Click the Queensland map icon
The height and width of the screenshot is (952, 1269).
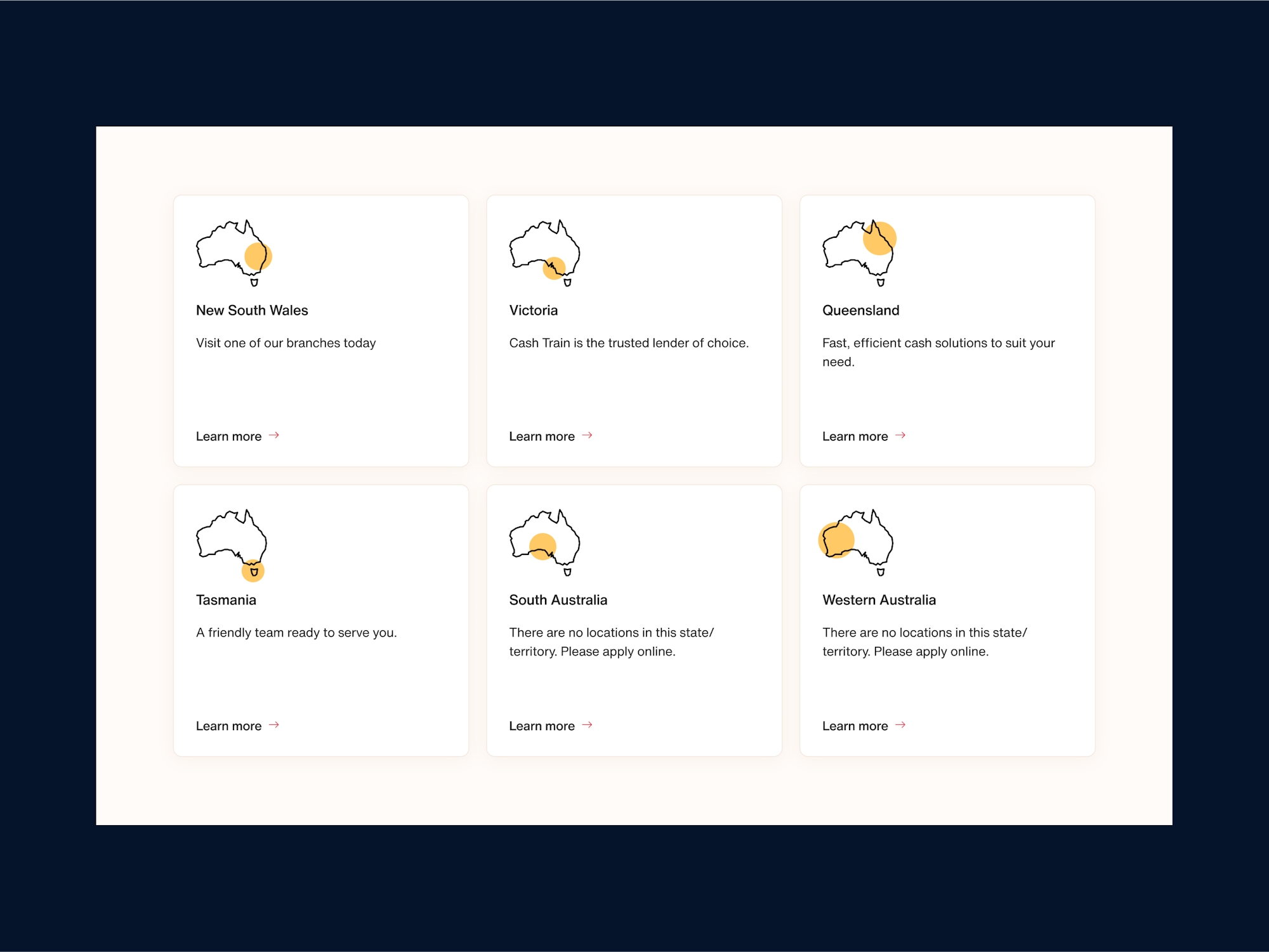coord(858,253)
